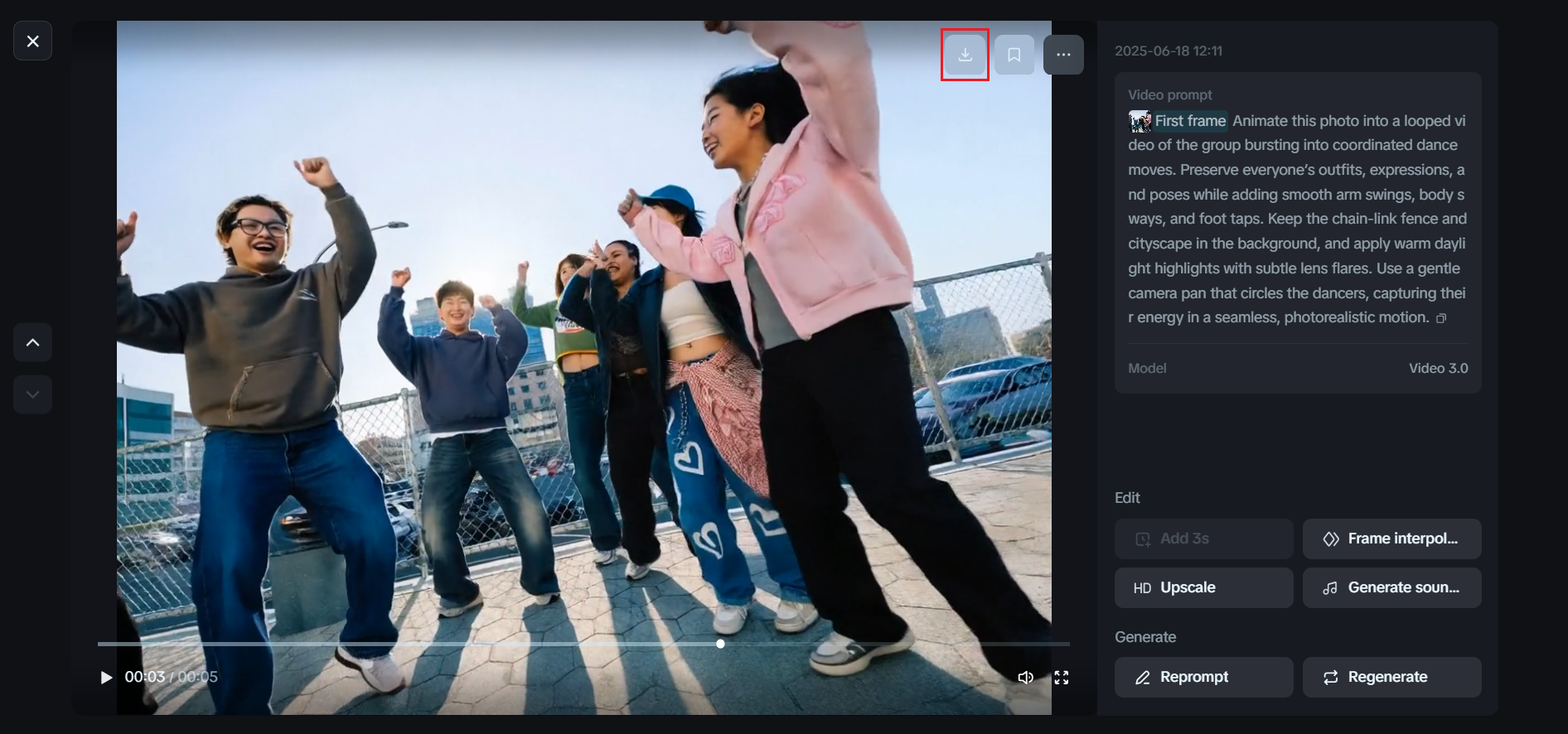Go to the previous video with up chevron
Screen dimensions: 1568x734
(32, 342)
